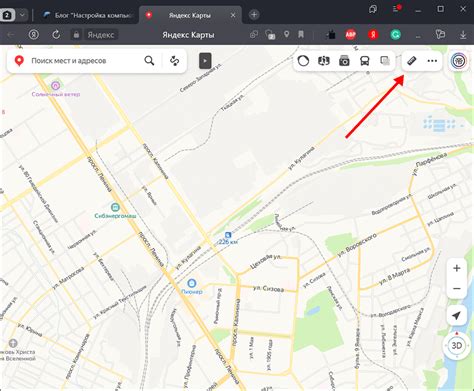This screenshot has height=391, width=474.
Task: Open the tab collections icon in title bar
Action: click(x=373, y=9)
